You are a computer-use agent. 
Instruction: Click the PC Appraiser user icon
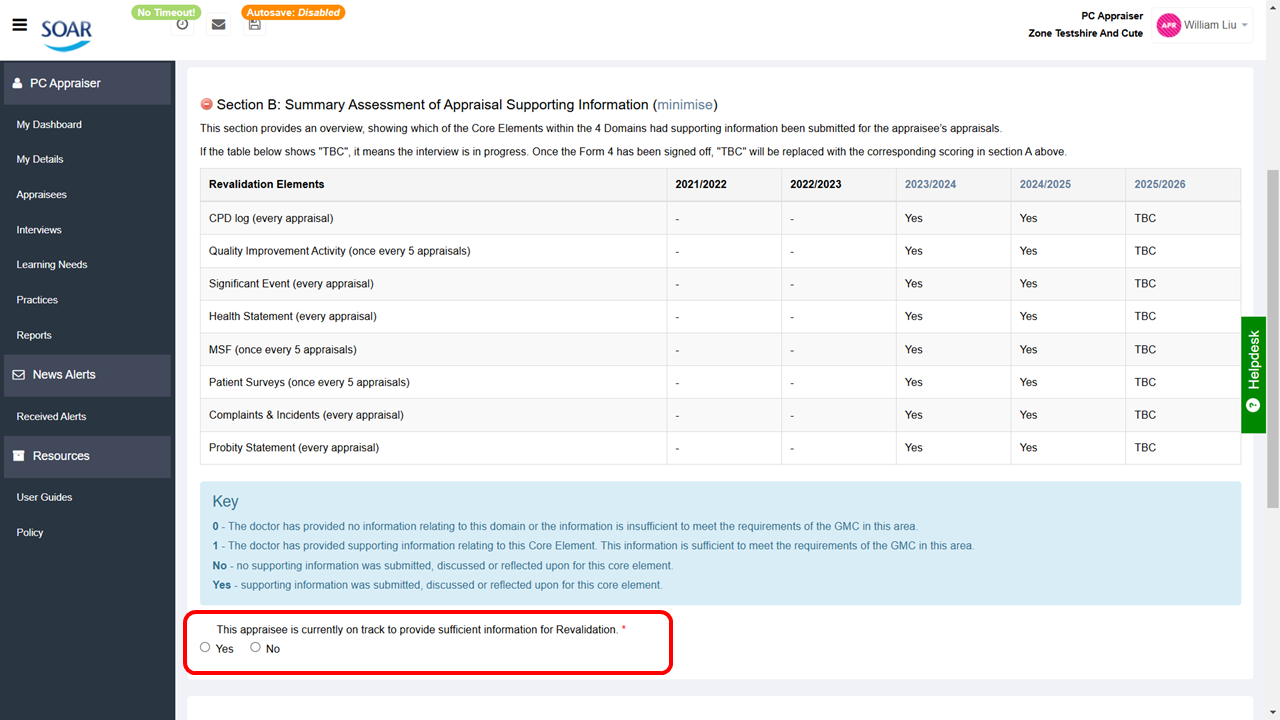[17, 84]
